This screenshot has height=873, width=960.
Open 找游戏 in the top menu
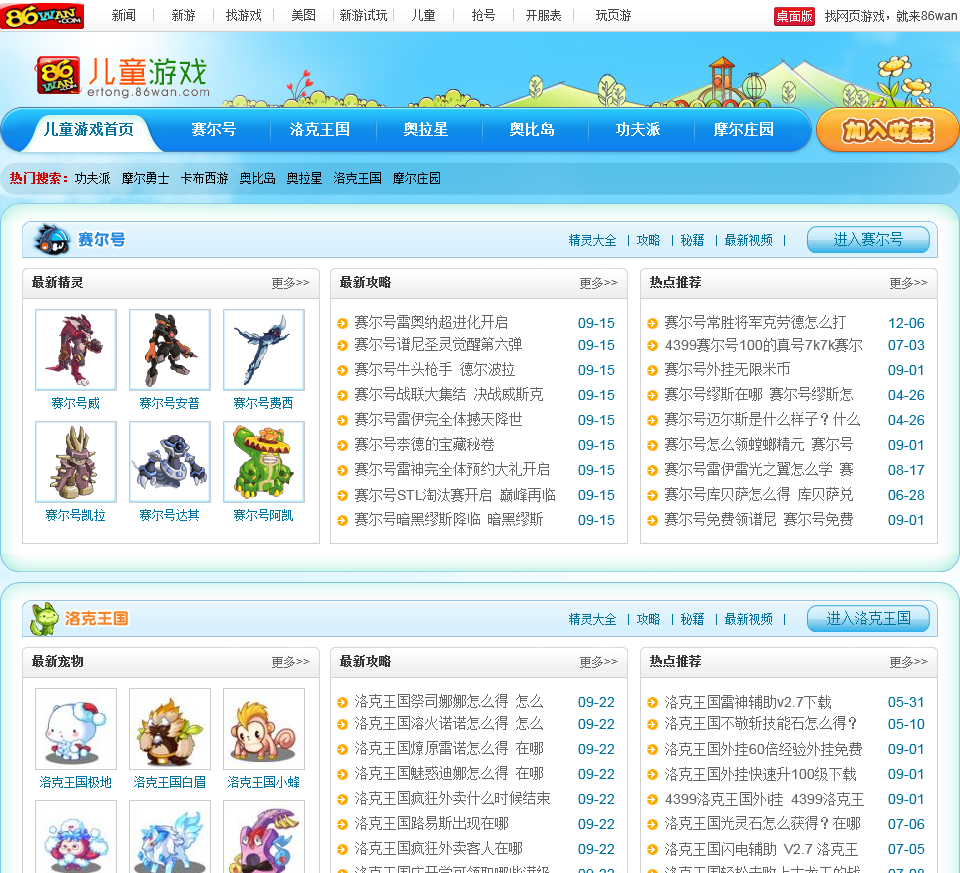click(x=243, y=15)
